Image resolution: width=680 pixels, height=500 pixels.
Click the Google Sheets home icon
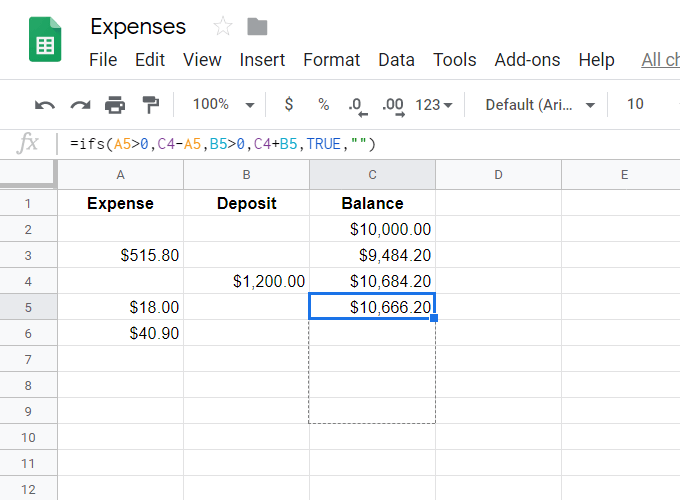45,41
